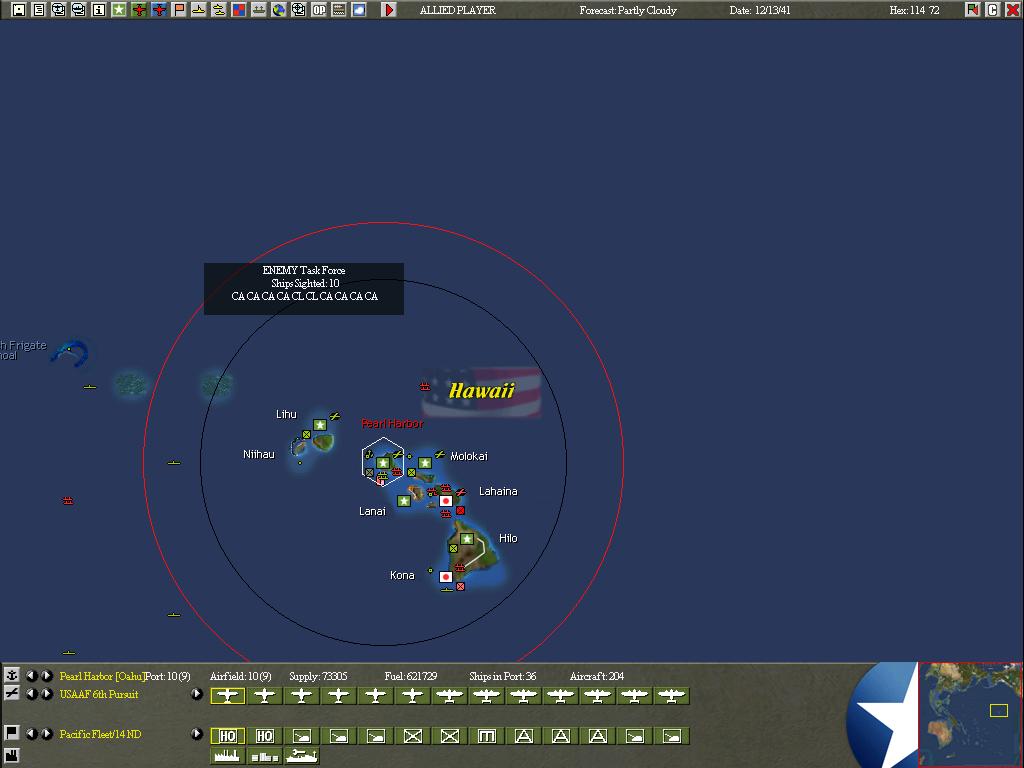Click the globe toolbar icon
Image resolution: width=1024 pixels, height=768 pixels.
click(279, 10)
